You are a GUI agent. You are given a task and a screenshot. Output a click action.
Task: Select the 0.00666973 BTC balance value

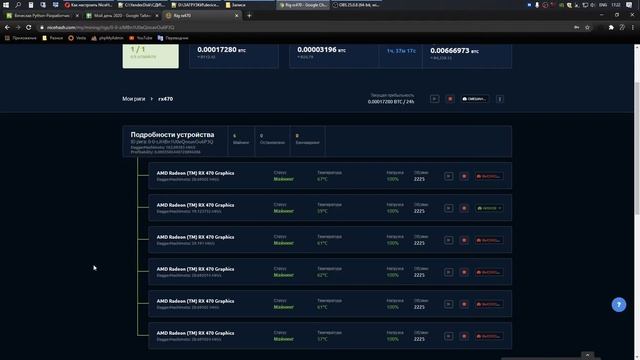pos(455,51)
